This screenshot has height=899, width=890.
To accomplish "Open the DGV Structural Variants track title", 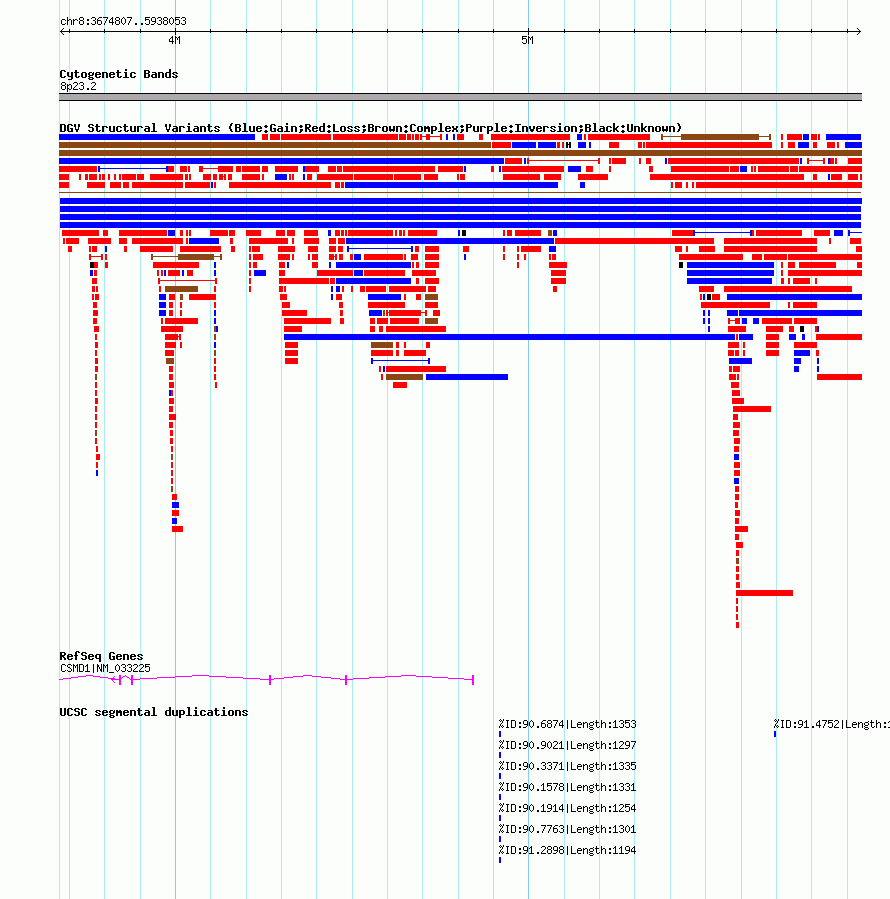I will (x=370, y=128).
